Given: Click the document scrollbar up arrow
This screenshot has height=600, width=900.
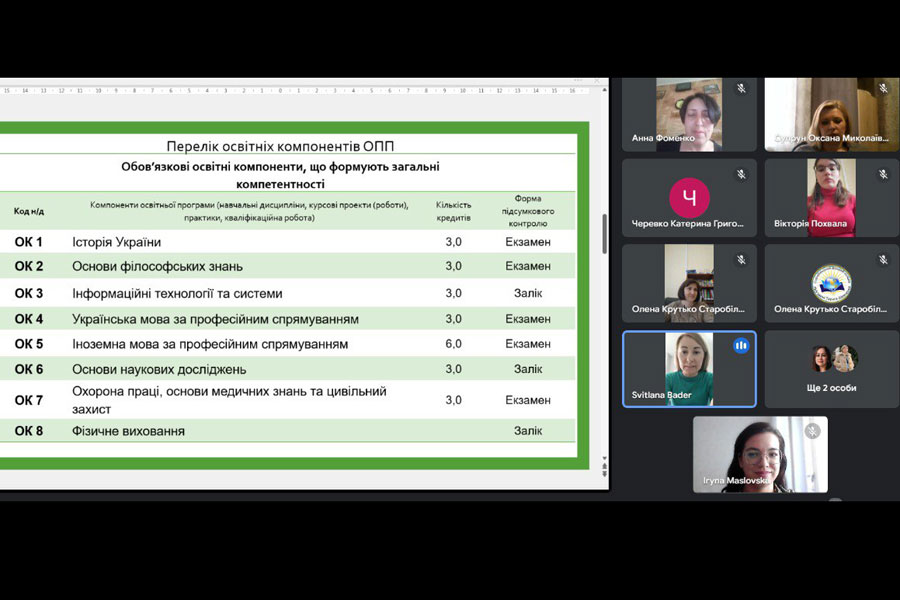Looking at the screenshot, I should 604,90.
